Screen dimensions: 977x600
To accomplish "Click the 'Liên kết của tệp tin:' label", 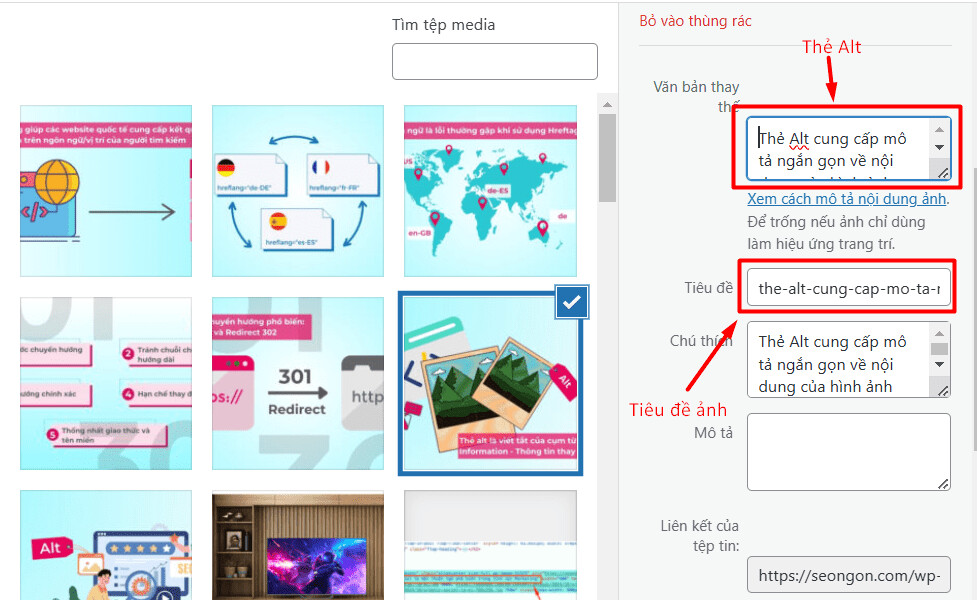I will 700,536.
